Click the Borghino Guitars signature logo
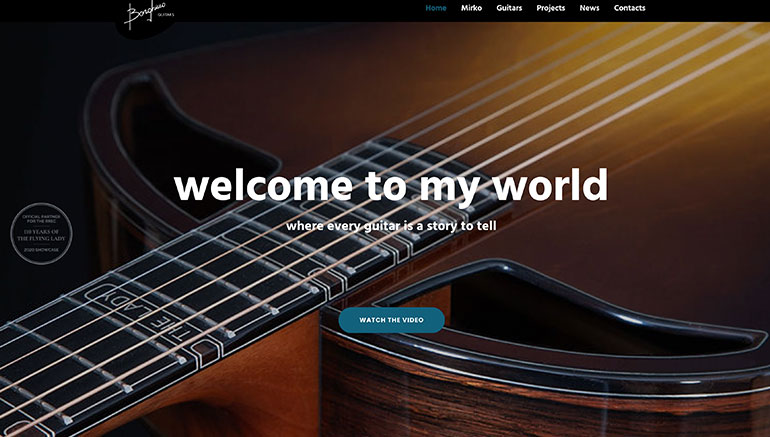 (146, 16)
